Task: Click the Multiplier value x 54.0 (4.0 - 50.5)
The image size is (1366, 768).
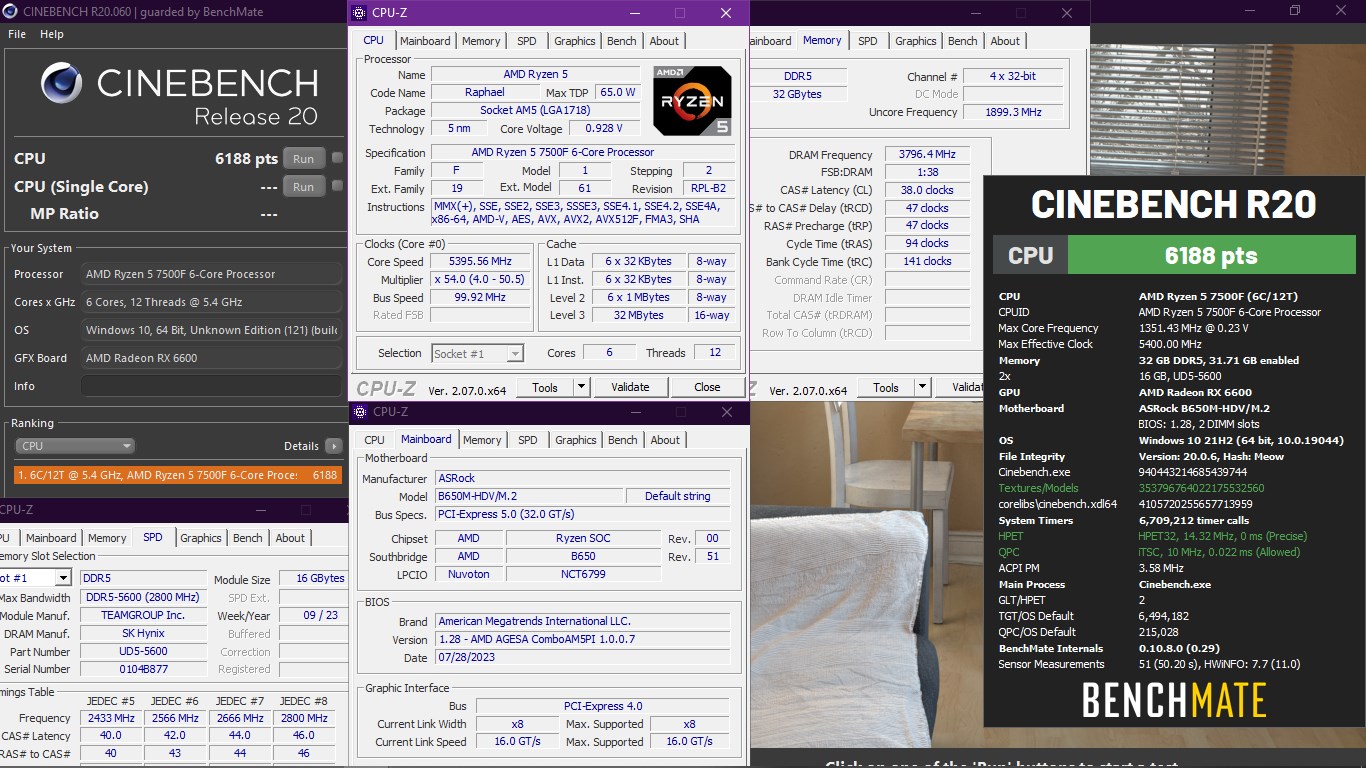Action: (481, 279)
